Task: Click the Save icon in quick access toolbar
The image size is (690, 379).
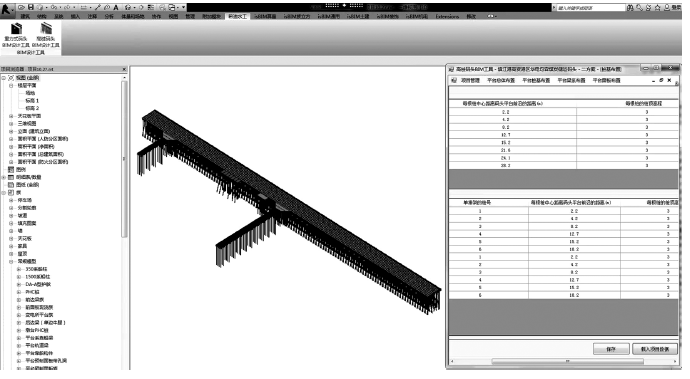Action: tap(31, 7)
